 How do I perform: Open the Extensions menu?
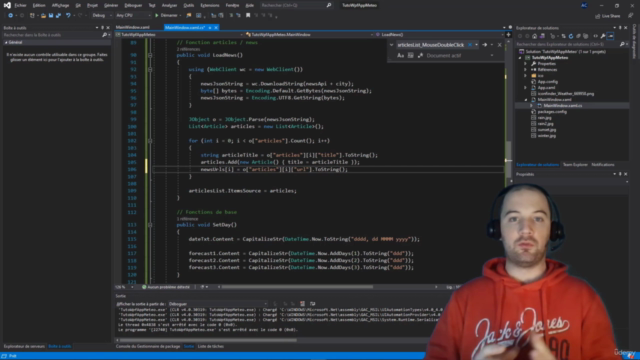pyautogui.click(x=210, y=5)
